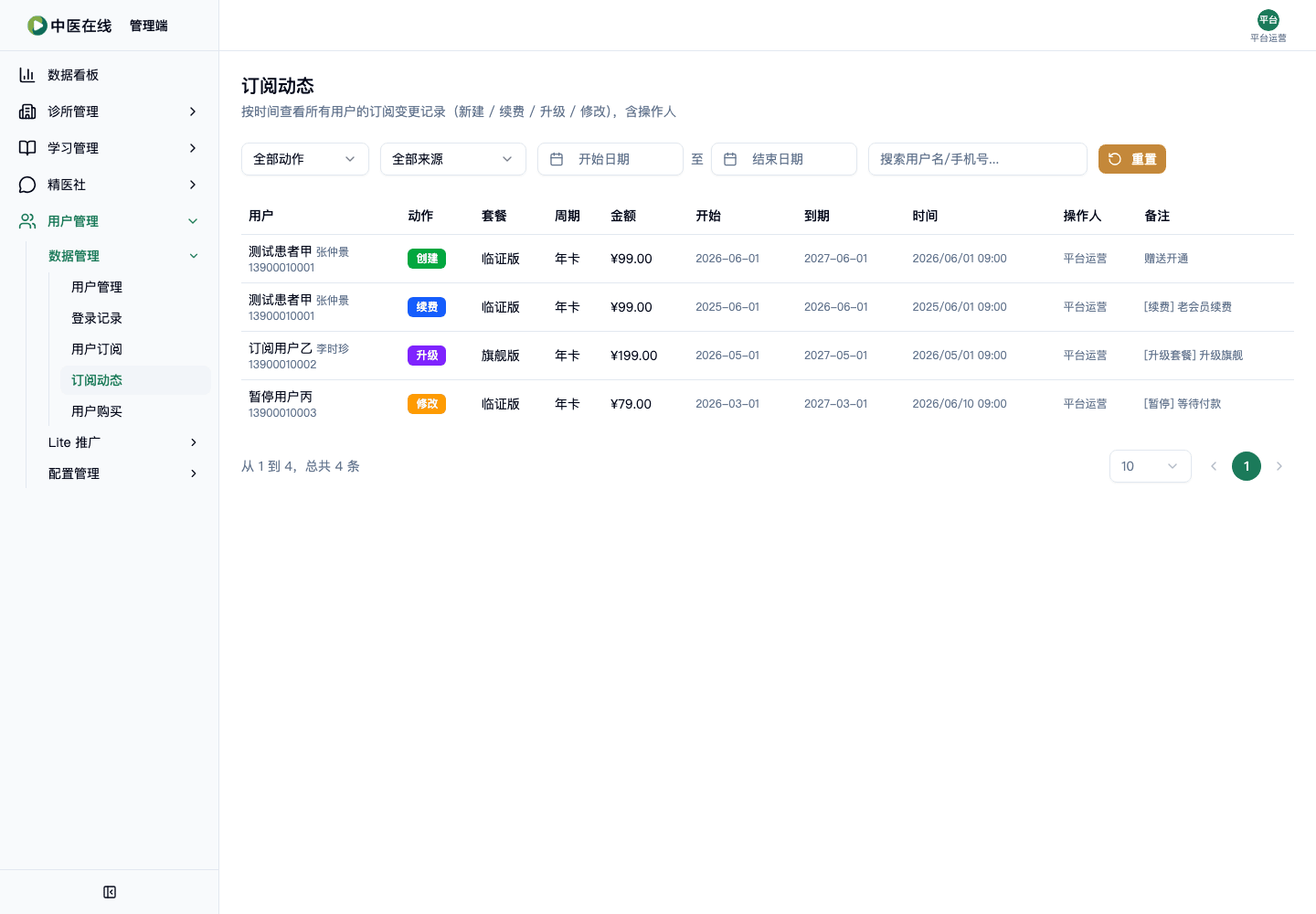Click phone number 13900010002
Screen dimensions: 1316x914
(x=282, y=365)
